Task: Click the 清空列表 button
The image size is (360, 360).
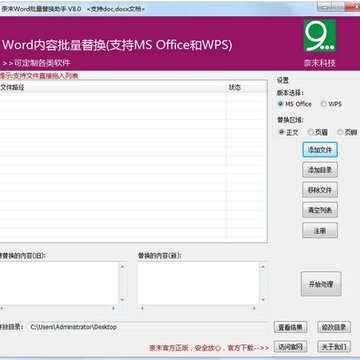Action: [x=320, y=210]
